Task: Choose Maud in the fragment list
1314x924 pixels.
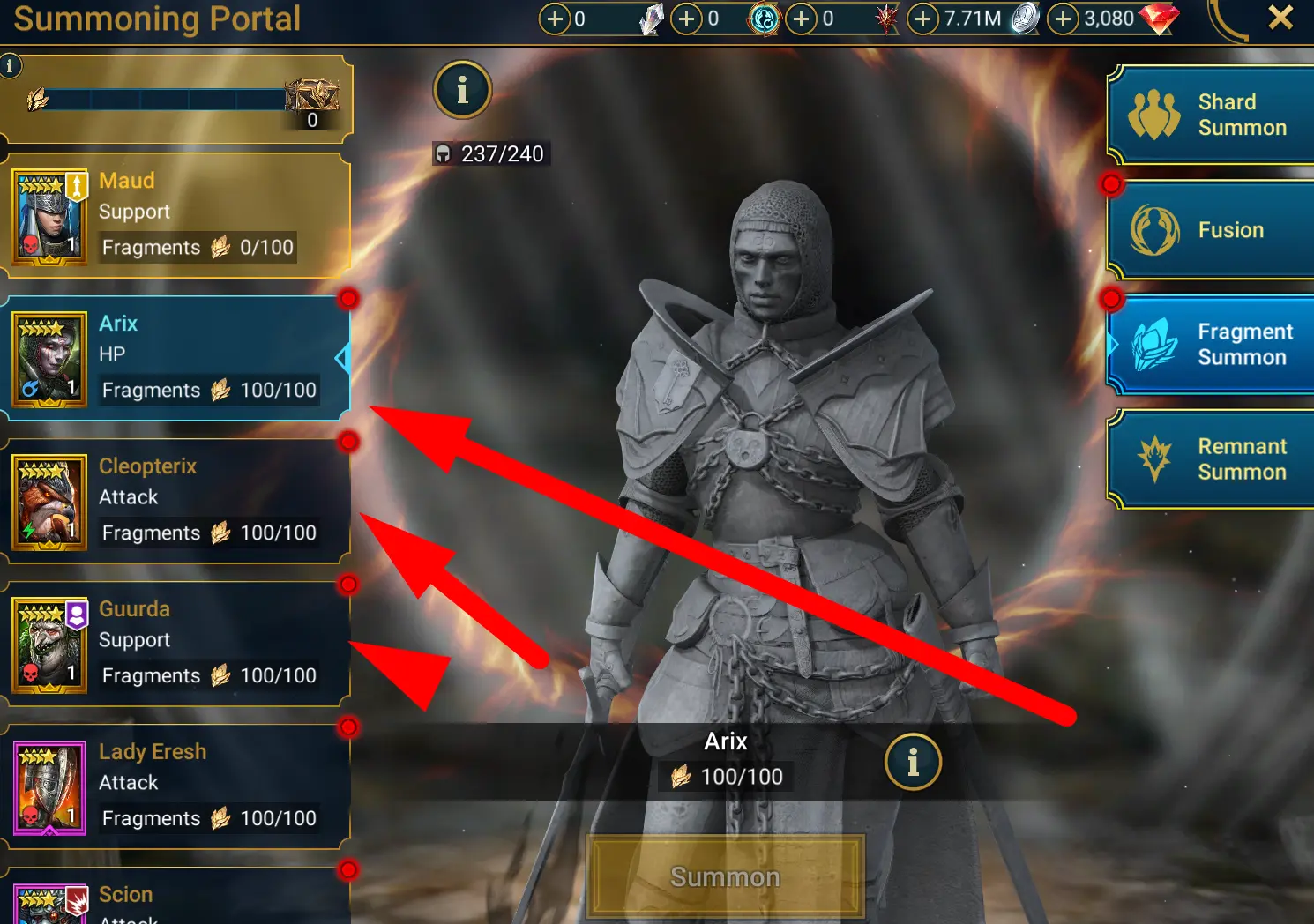Action: (177, 215)
